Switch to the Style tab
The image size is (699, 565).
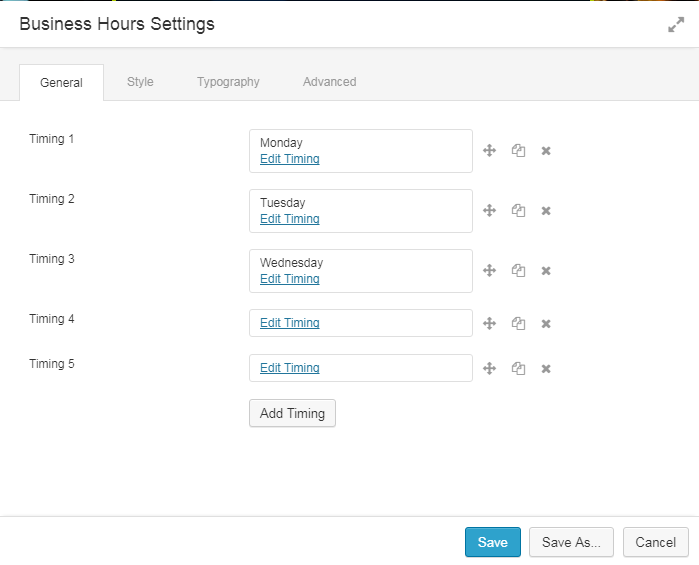click(x=140, y=82)
